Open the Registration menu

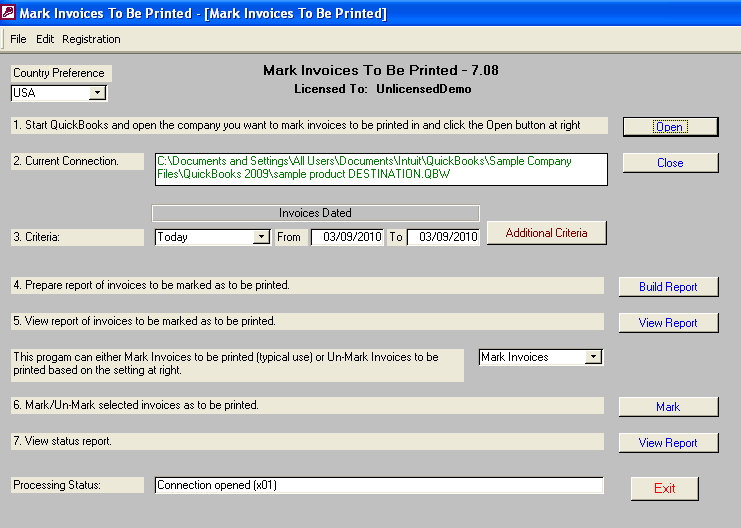pos(91,39)
